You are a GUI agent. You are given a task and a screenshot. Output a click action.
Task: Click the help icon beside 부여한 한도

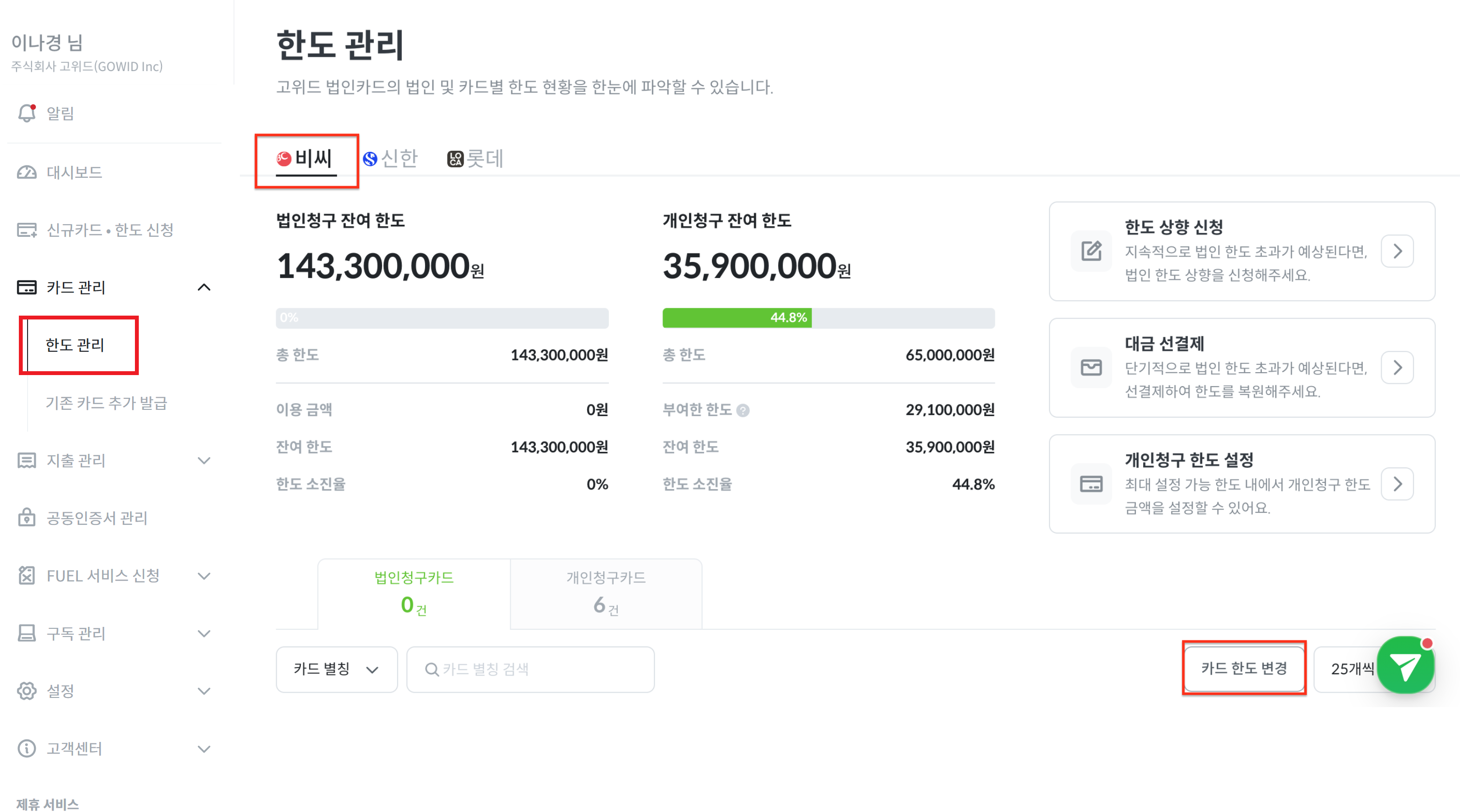point(742,410)
